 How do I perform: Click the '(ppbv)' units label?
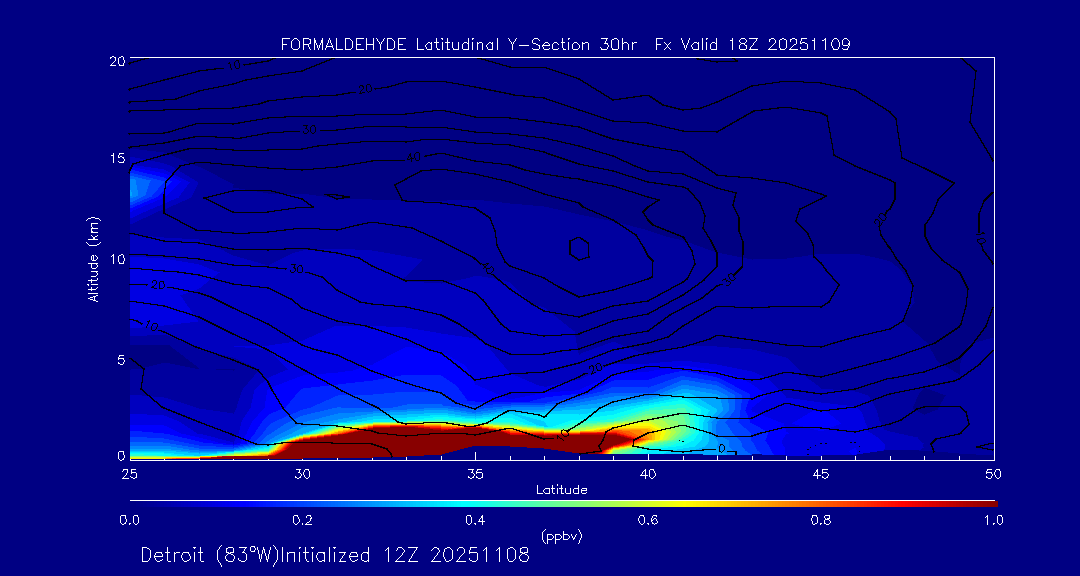(x=562, y=537)
